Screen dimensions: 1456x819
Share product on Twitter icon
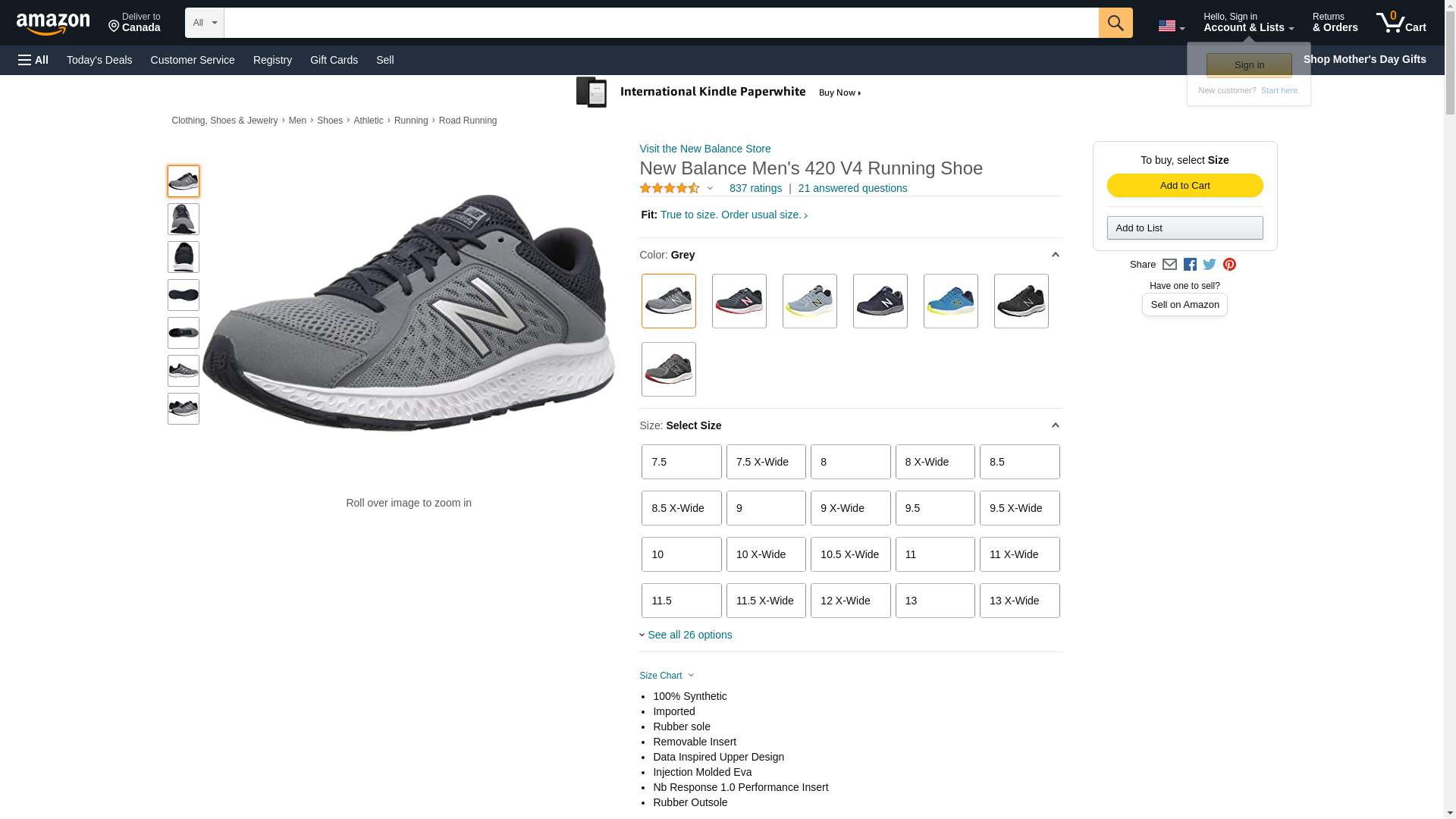[1210, 265]
